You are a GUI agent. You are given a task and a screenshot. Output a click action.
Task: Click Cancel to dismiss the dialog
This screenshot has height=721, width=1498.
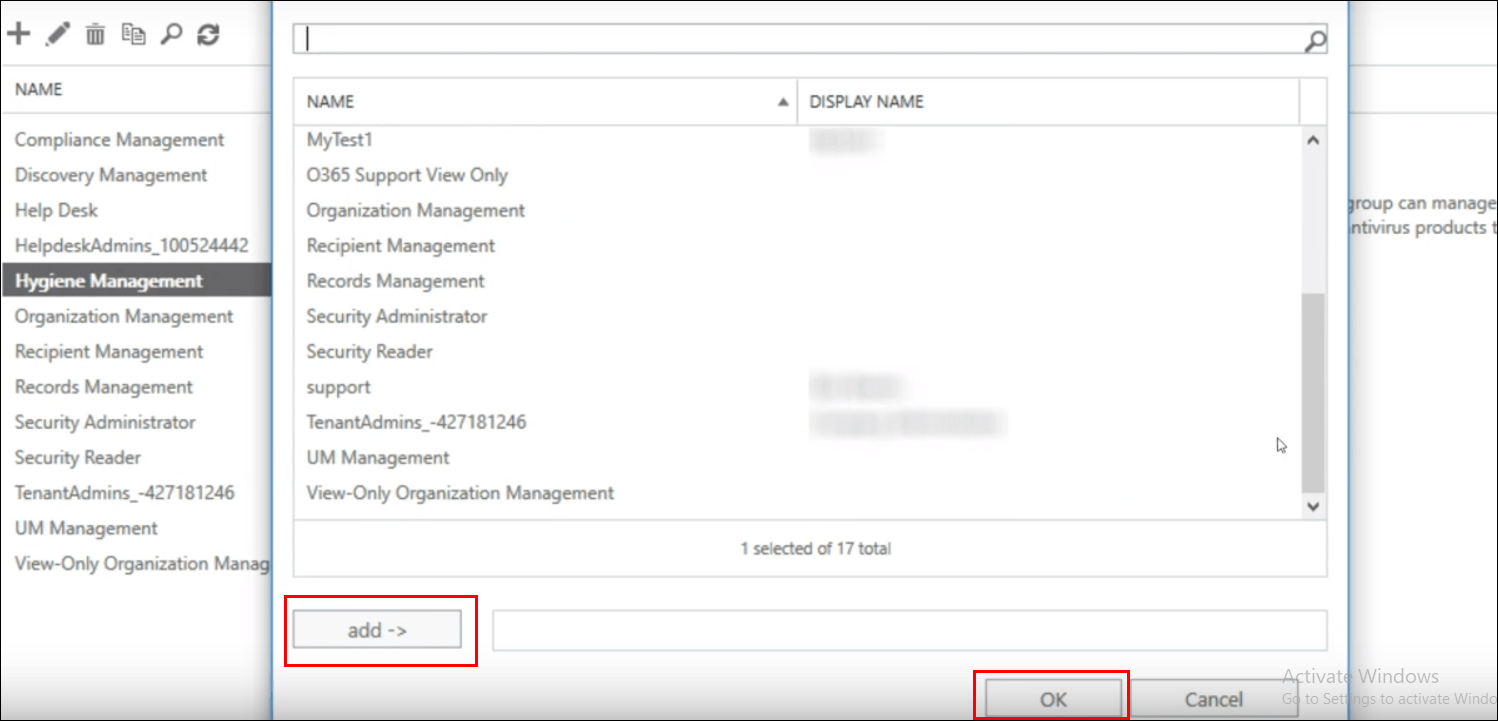1214,700
